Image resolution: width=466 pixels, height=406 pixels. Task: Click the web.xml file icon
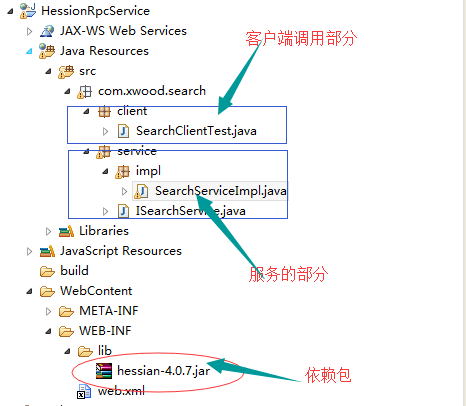coord(84,391)
